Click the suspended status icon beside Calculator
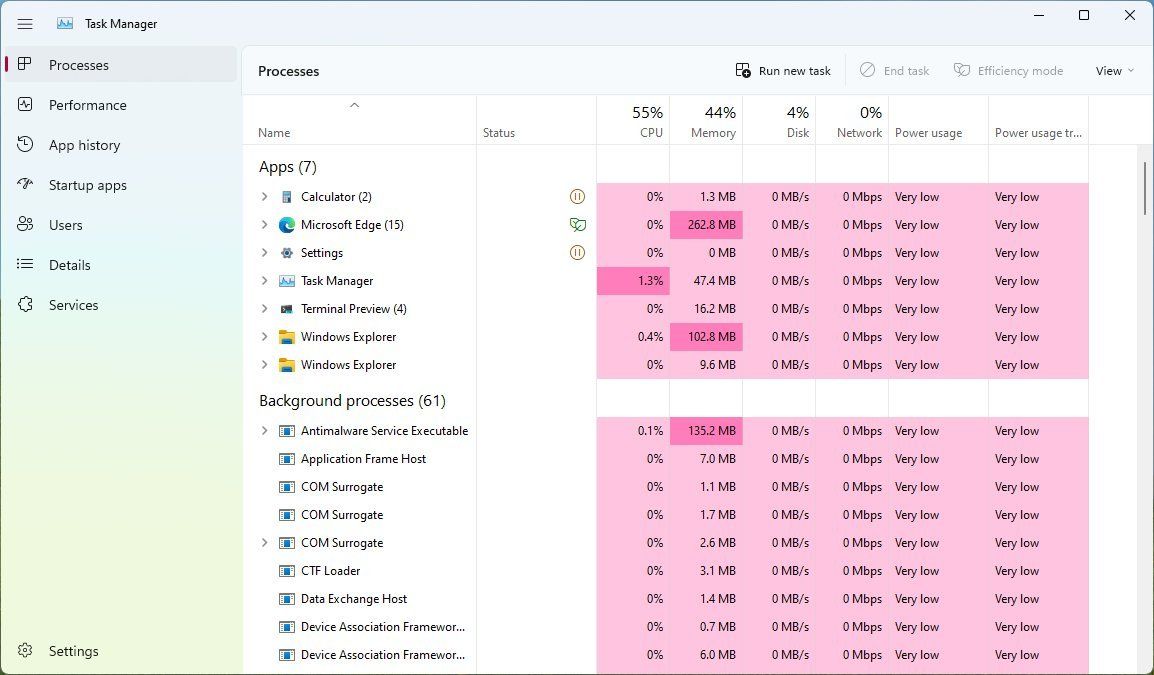The width and height of the screenshot is (1154, 675). click(x=577, y=196)
